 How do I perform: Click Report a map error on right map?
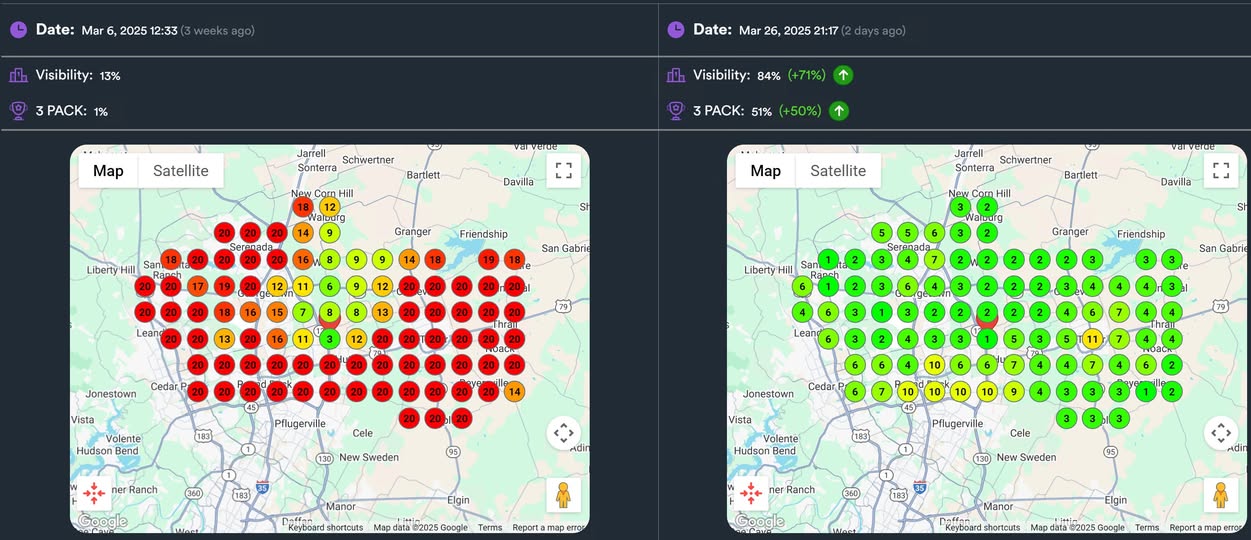(1206, 528)
